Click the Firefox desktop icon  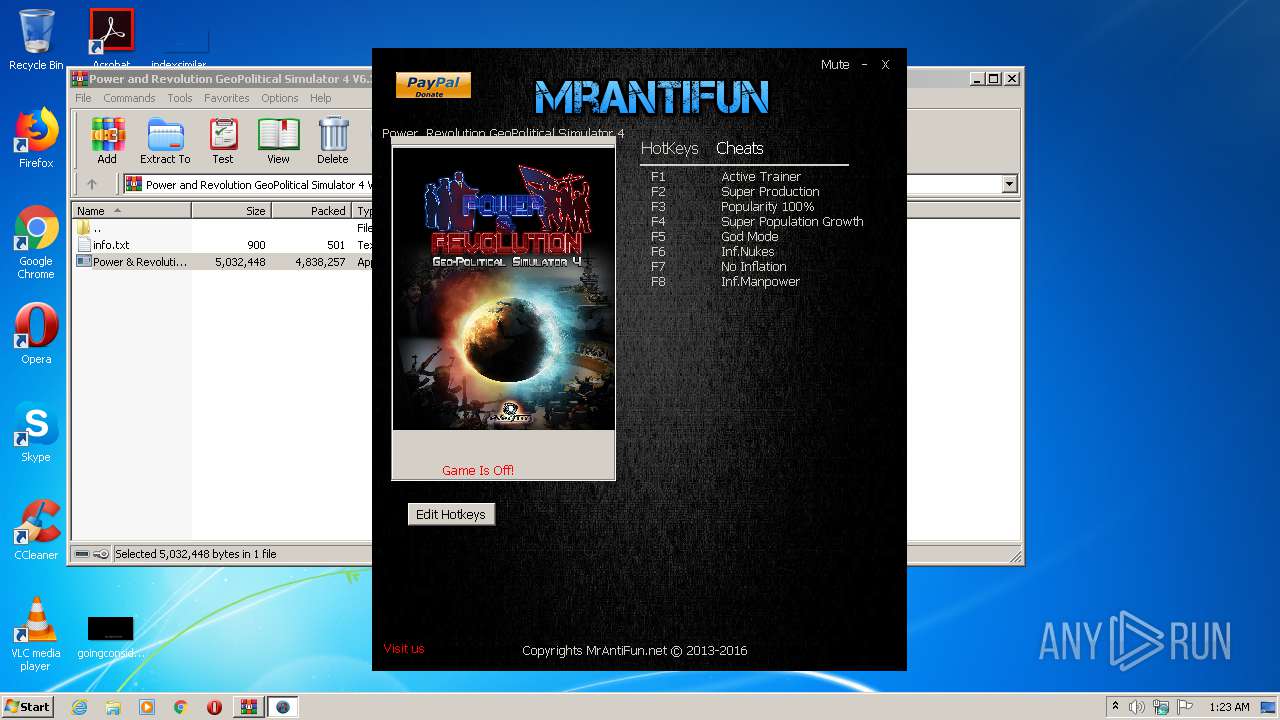click(36, 139)
